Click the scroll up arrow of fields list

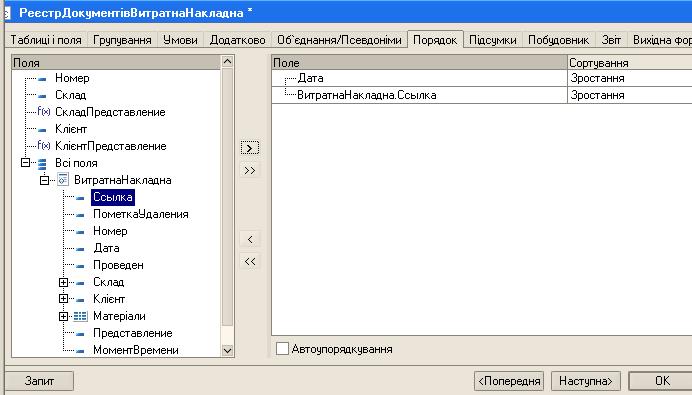pos(227,61)
